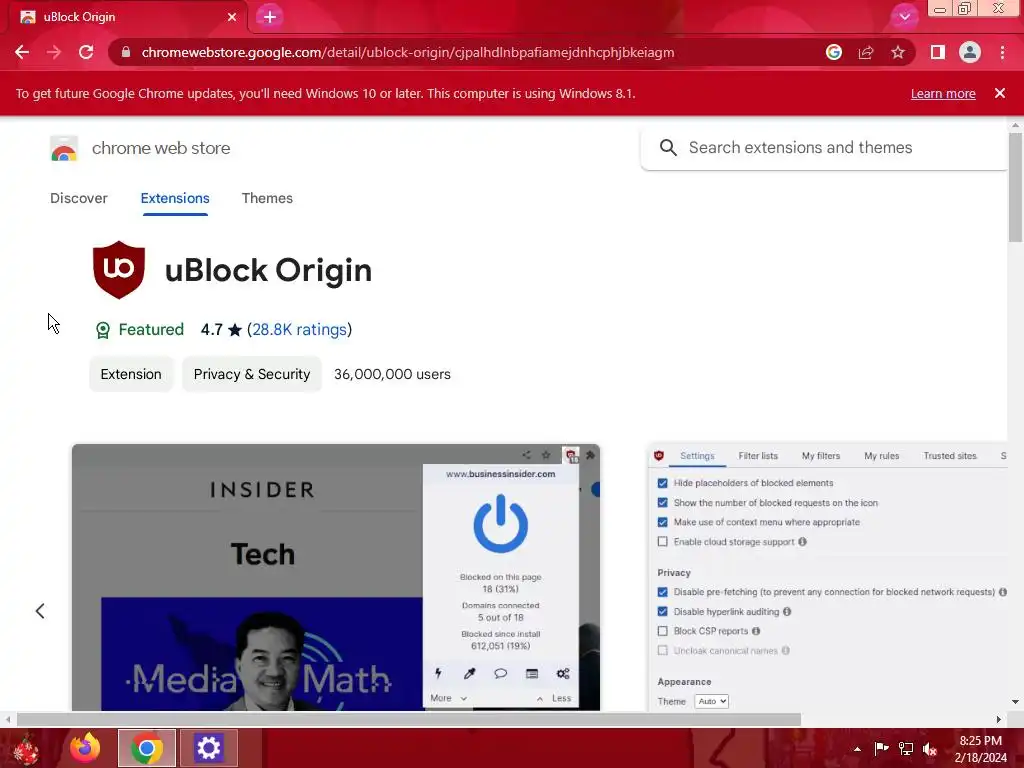Image resolution: width=1024 pixels, height=768 pixels.
Task: Toggle Uncloak canonical names checkbox
Action: tap(662, 651)
